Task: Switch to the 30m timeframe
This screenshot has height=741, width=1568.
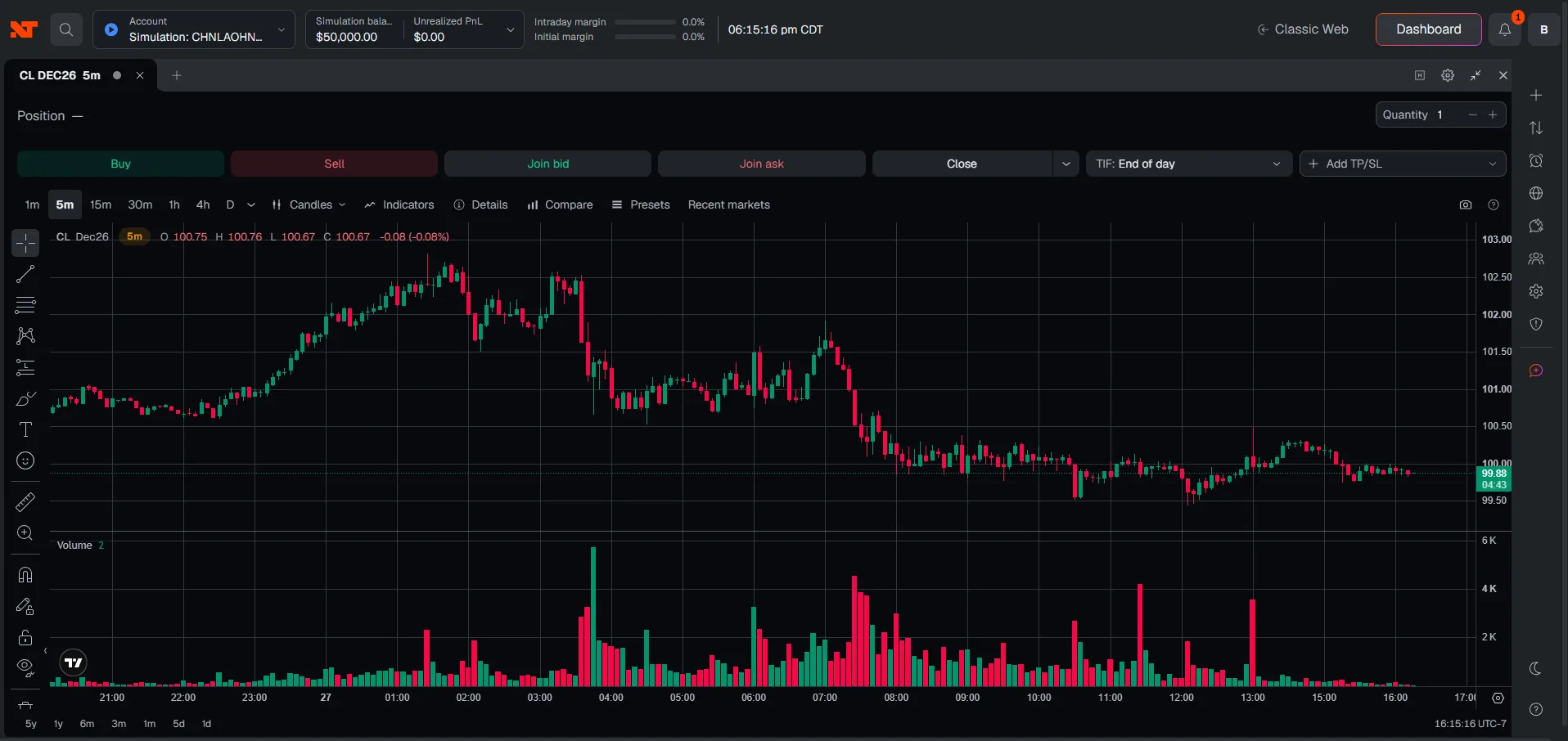Action: [x=140, y=204]
